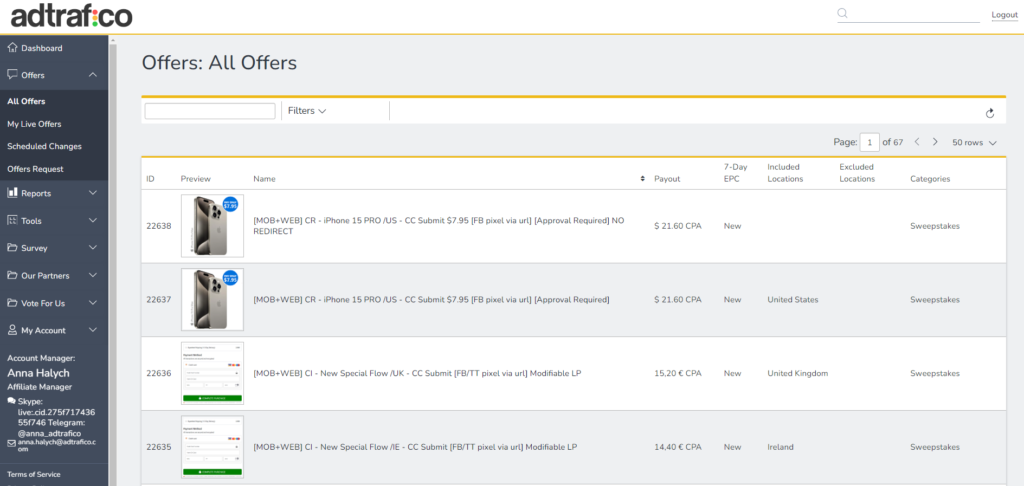Viewport: 1024px width, 486px height.
Task: Click the page number input box
Action: click(870, 142)
